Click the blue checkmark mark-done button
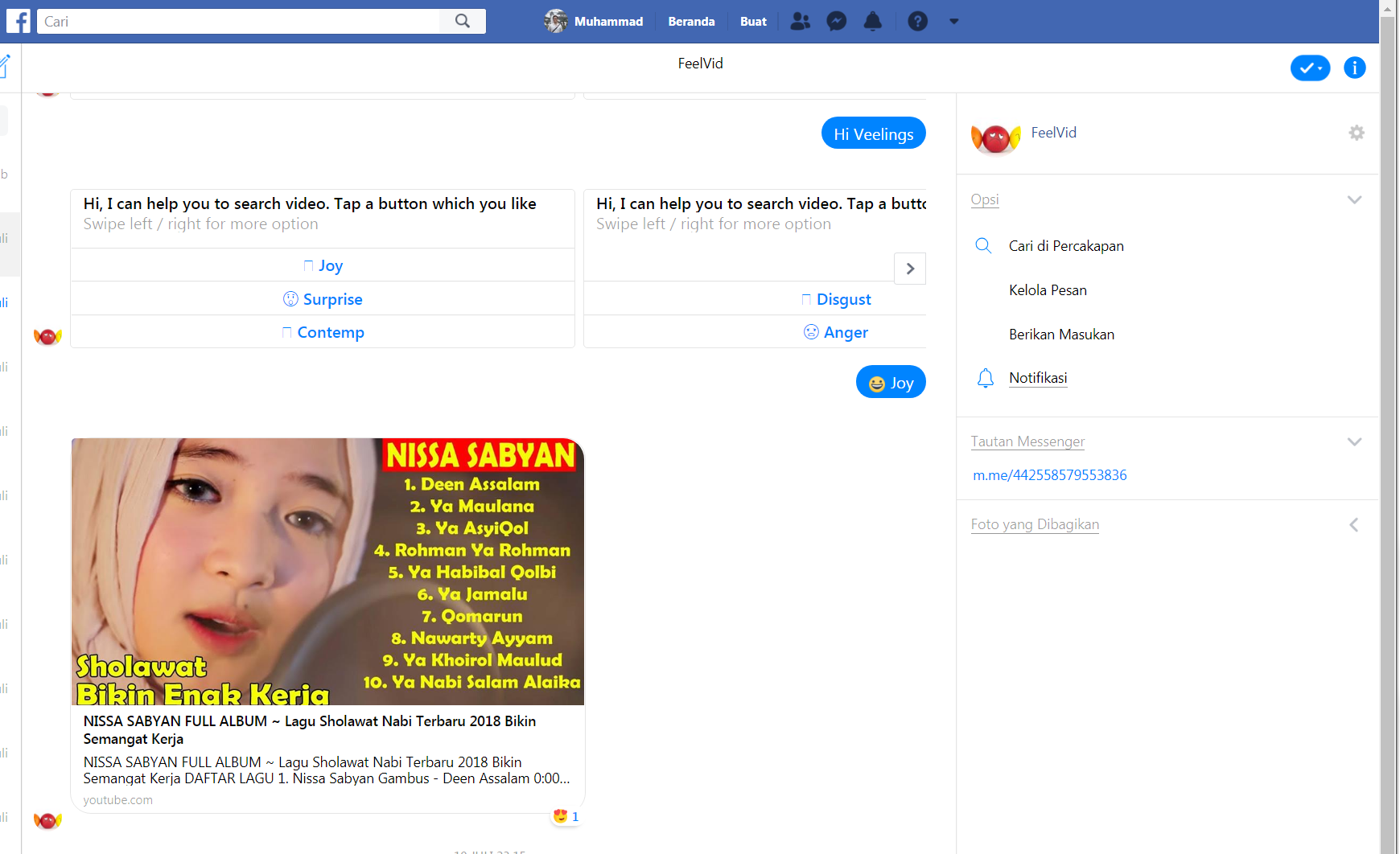 [1310, 68]
